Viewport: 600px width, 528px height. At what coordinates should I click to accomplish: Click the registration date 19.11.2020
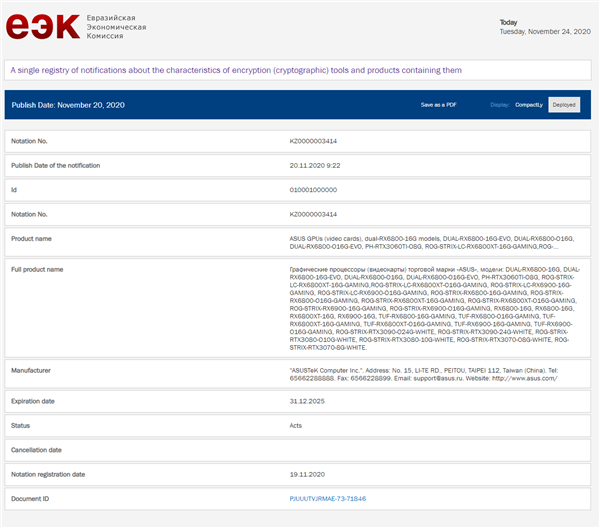307,474
